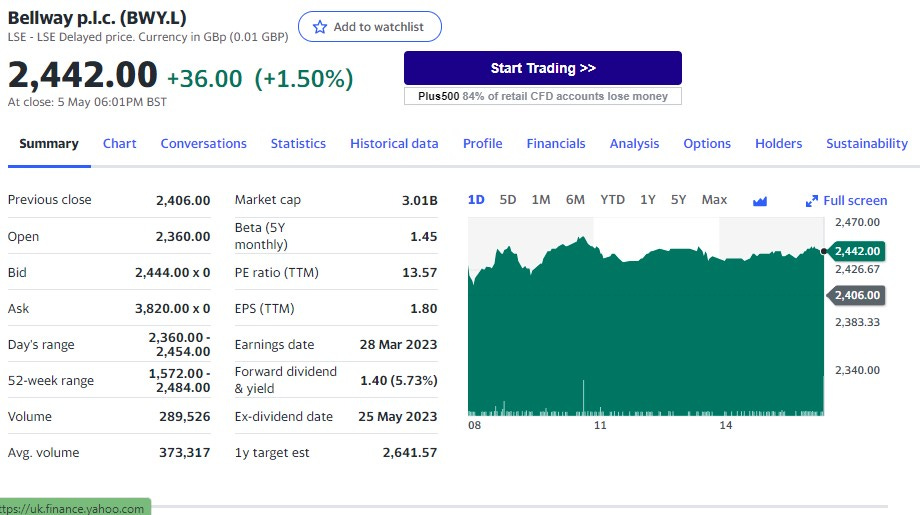
Task: Click the At close 5 May timestamp
Action: click(x=87, y=102)
